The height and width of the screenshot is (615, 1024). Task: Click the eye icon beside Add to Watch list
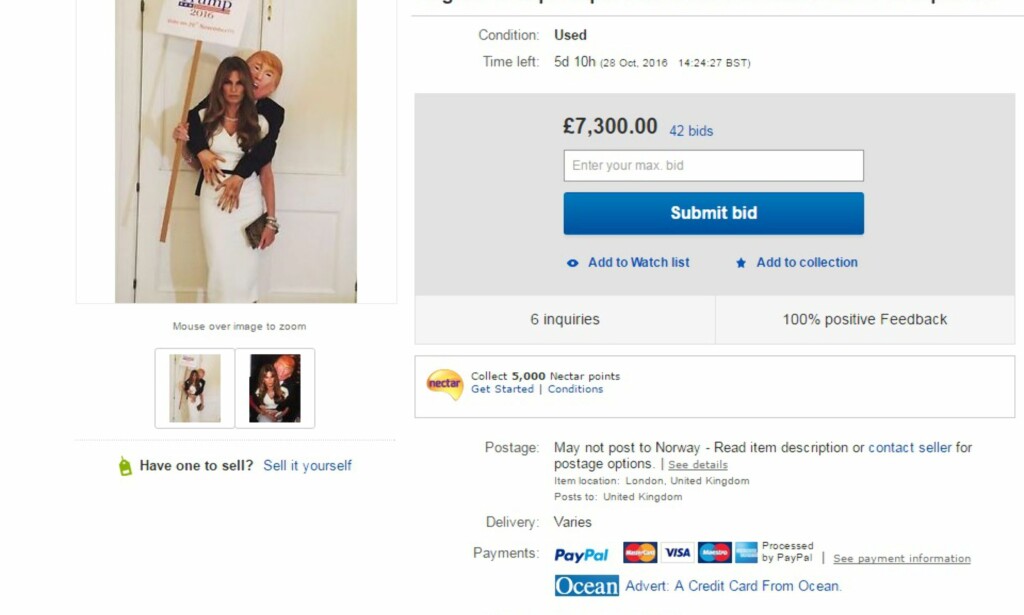[x=572, y=263]
